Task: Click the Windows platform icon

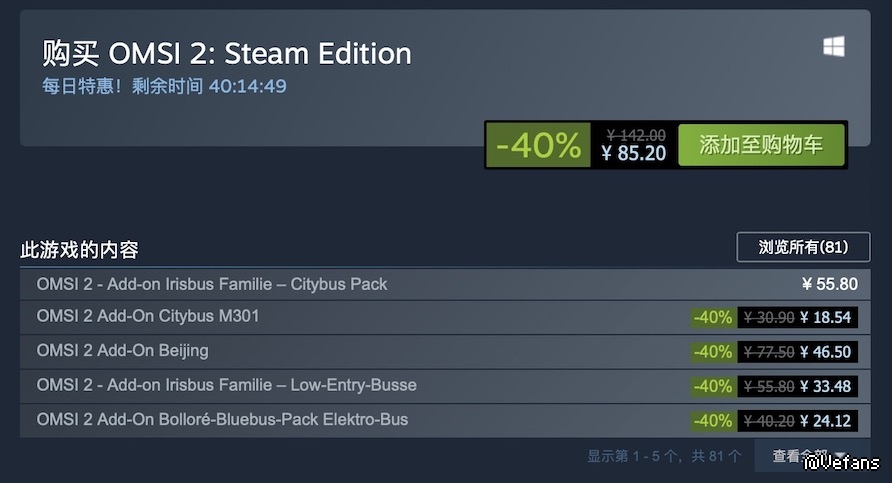Action: [x=834, y=47]
